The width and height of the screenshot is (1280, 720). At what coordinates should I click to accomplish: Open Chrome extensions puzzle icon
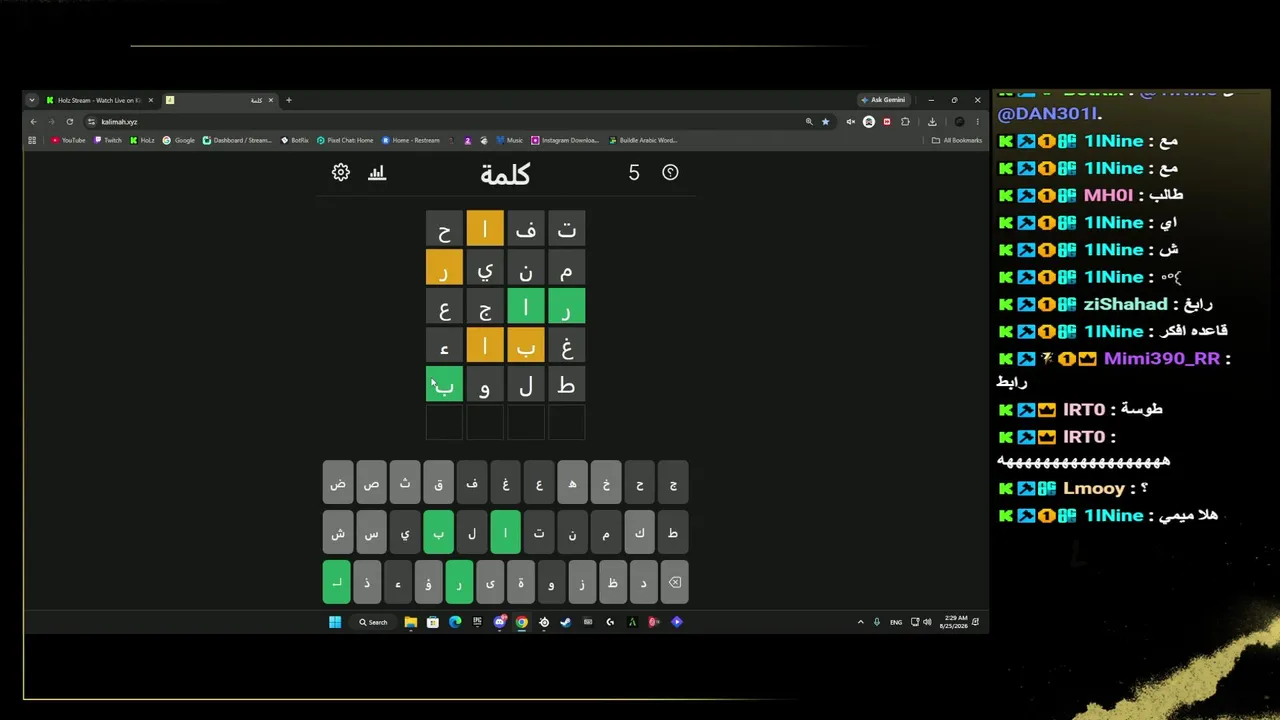click(x=905, y=121)
